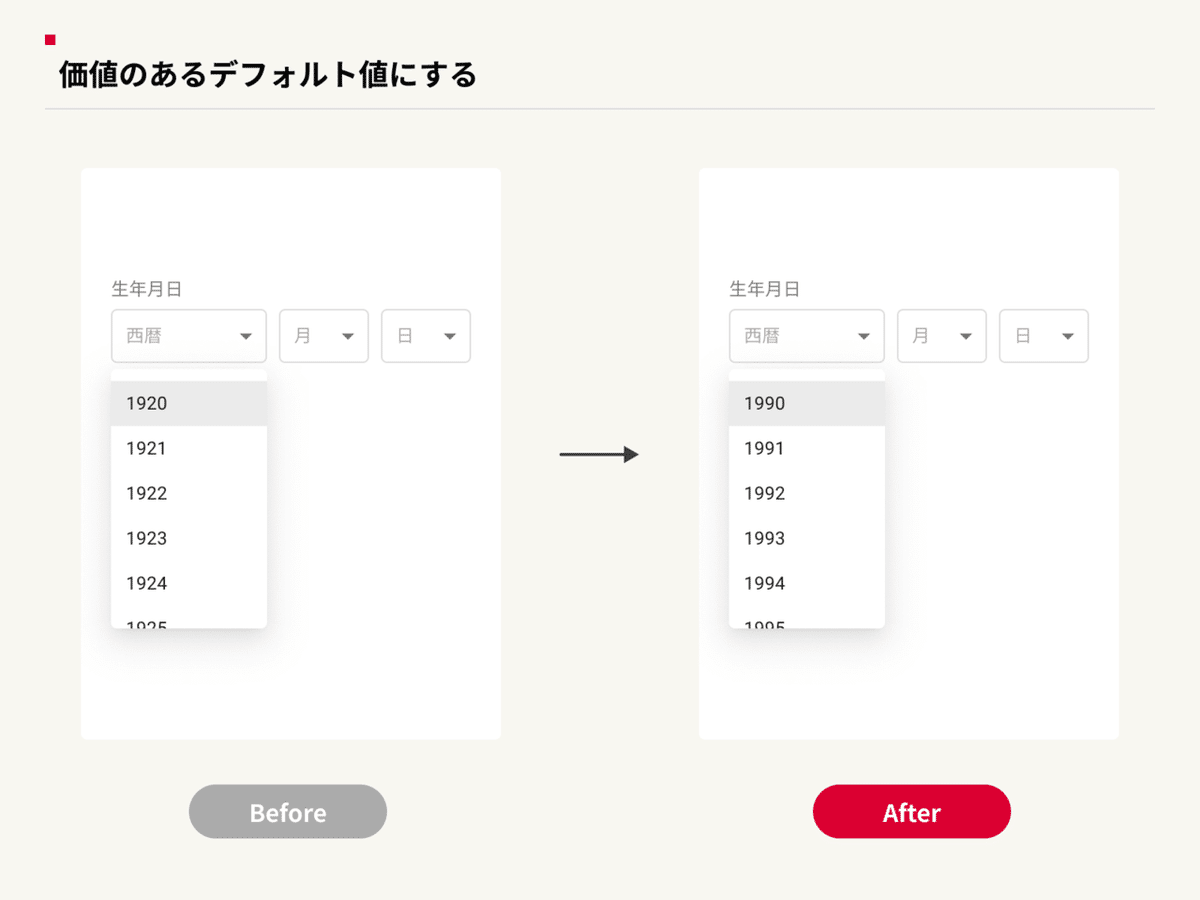Open the 日 day dropdown in Before panel
The image size is (1200, 900).
[426, 336]
